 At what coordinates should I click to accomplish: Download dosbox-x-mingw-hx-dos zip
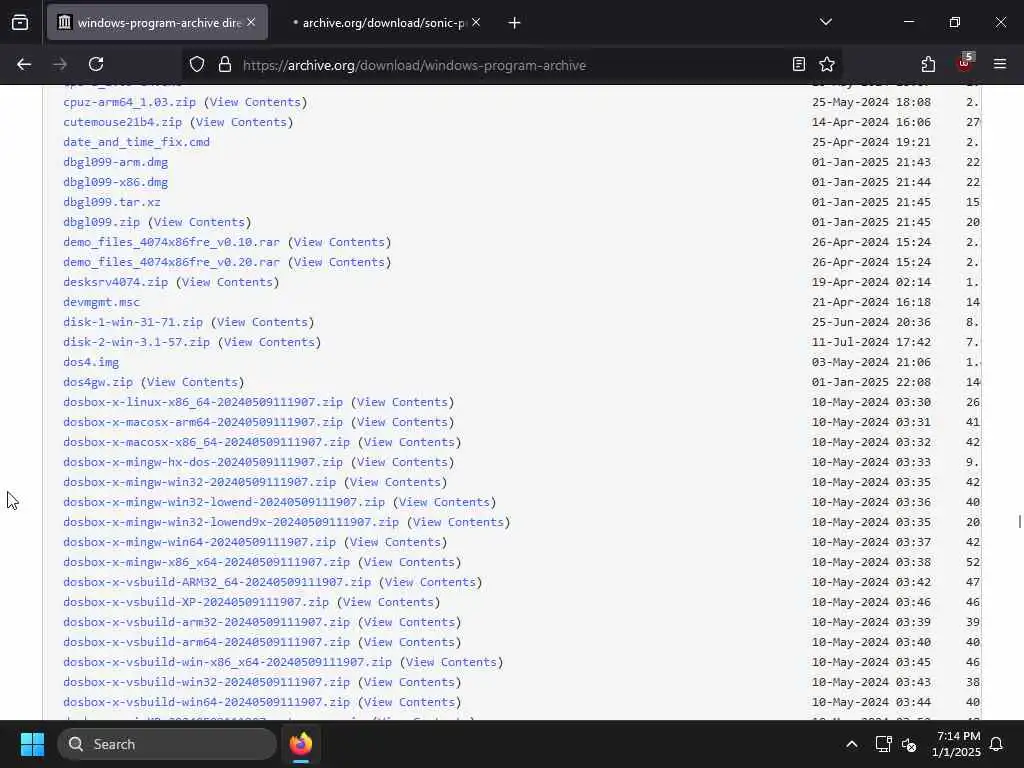(203, 462)
